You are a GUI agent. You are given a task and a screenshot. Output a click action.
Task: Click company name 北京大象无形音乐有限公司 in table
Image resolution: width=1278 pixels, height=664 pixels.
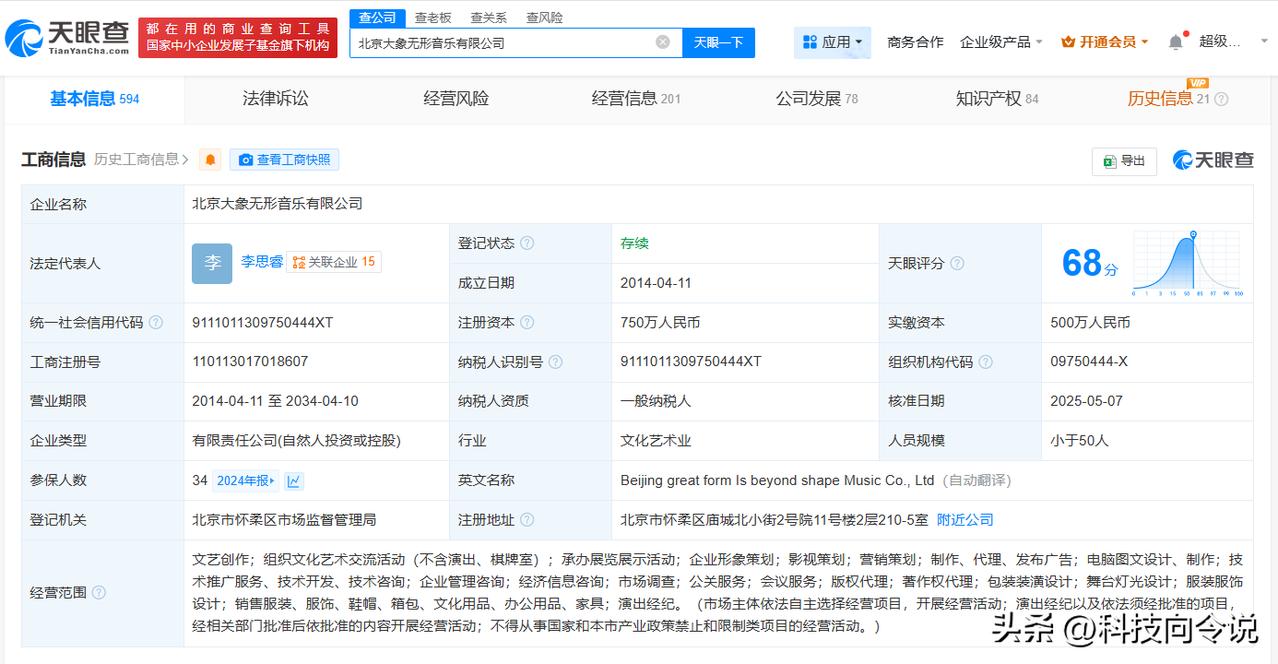tap(277, 203)
